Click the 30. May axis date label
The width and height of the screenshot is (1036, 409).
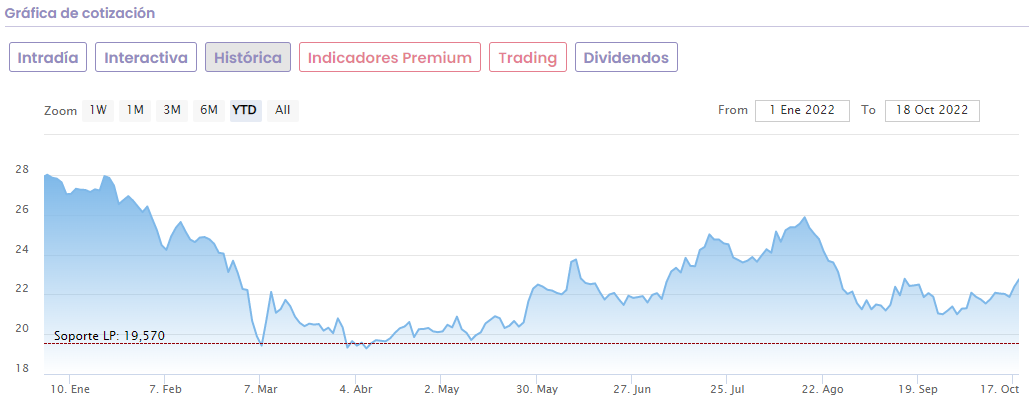538,389
